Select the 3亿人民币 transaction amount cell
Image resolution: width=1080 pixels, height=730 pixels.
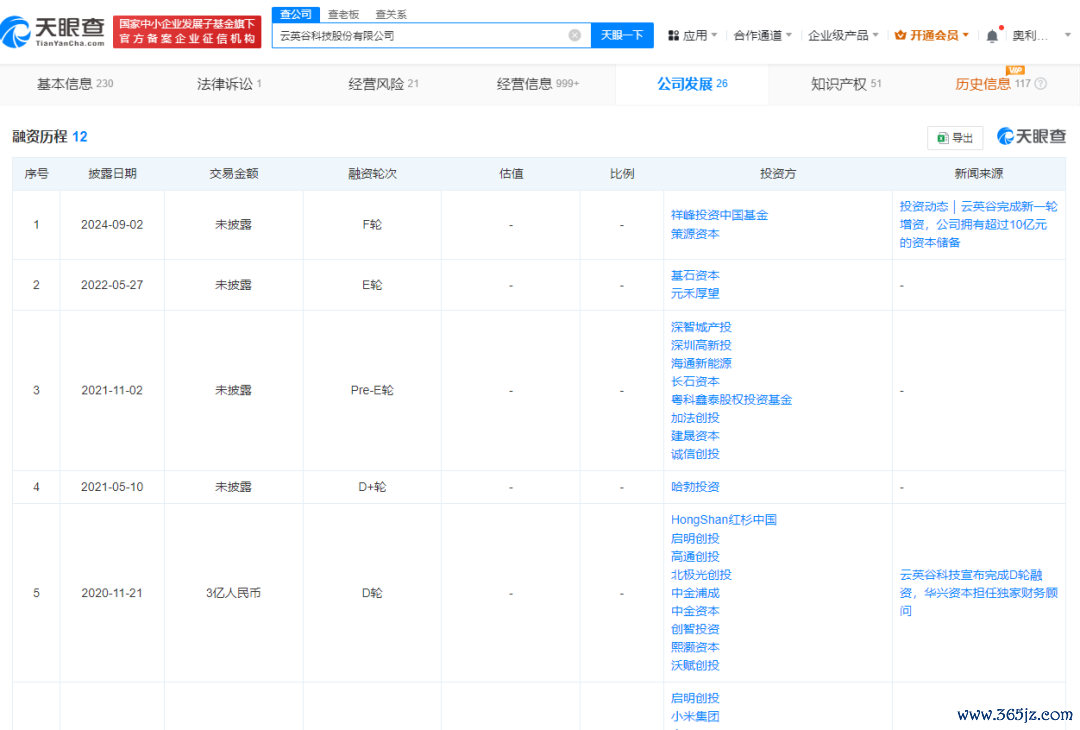coord(233,593)
